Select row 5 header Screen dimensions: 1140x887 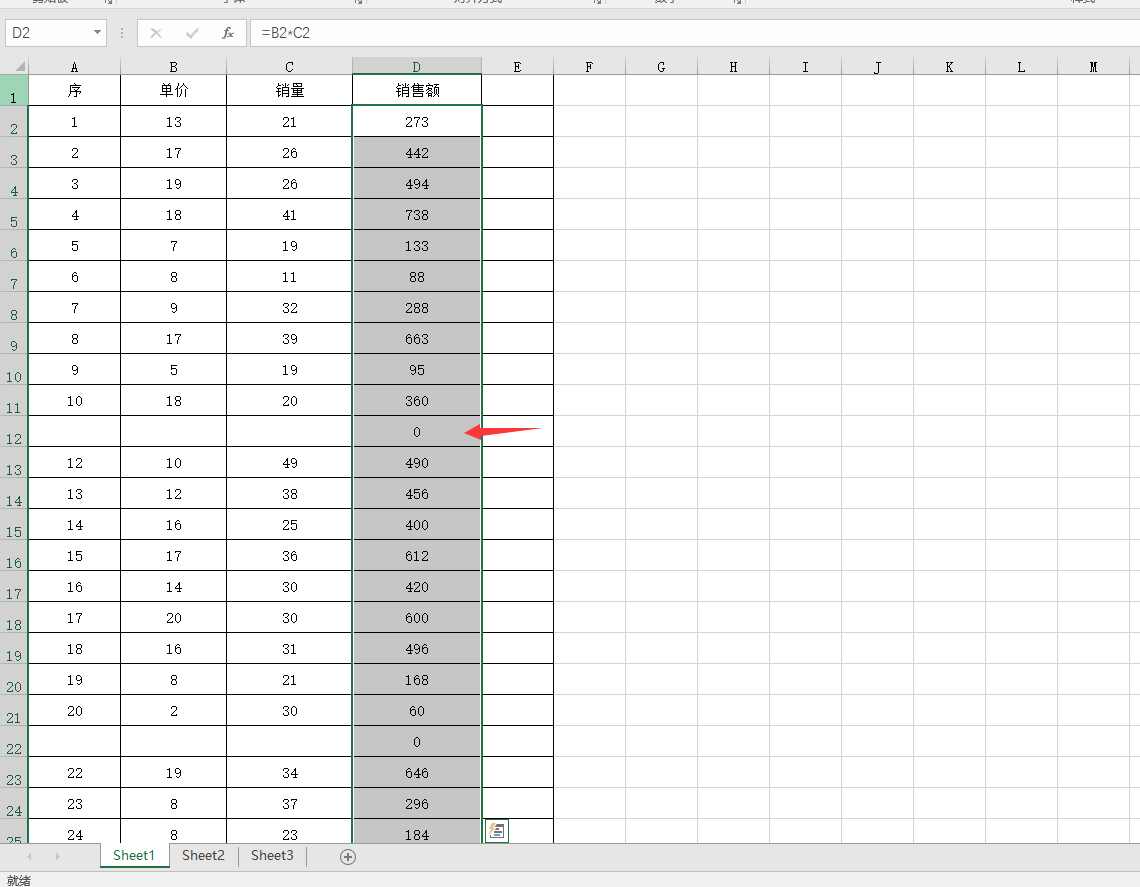coord(14,214)
